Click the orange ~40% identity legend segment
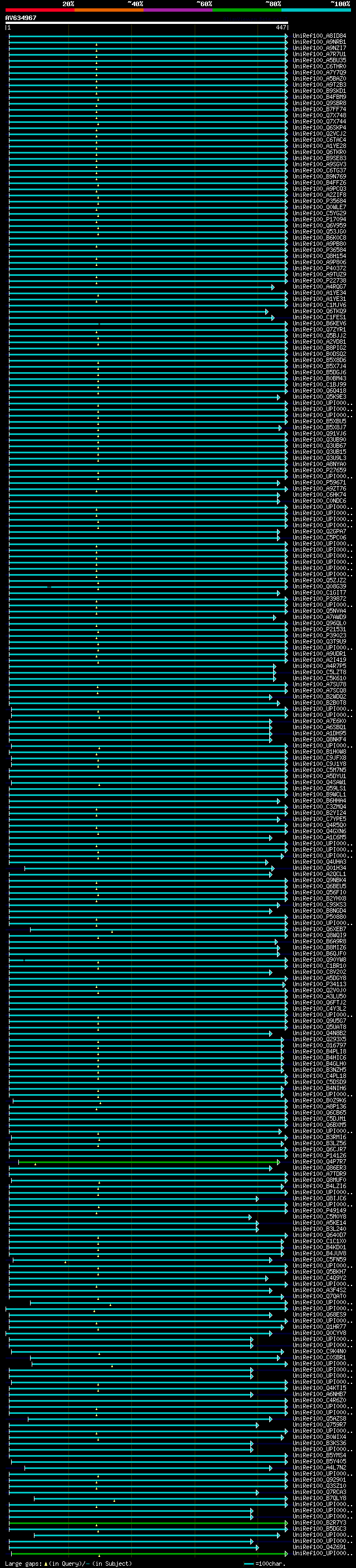 (109, 10)
